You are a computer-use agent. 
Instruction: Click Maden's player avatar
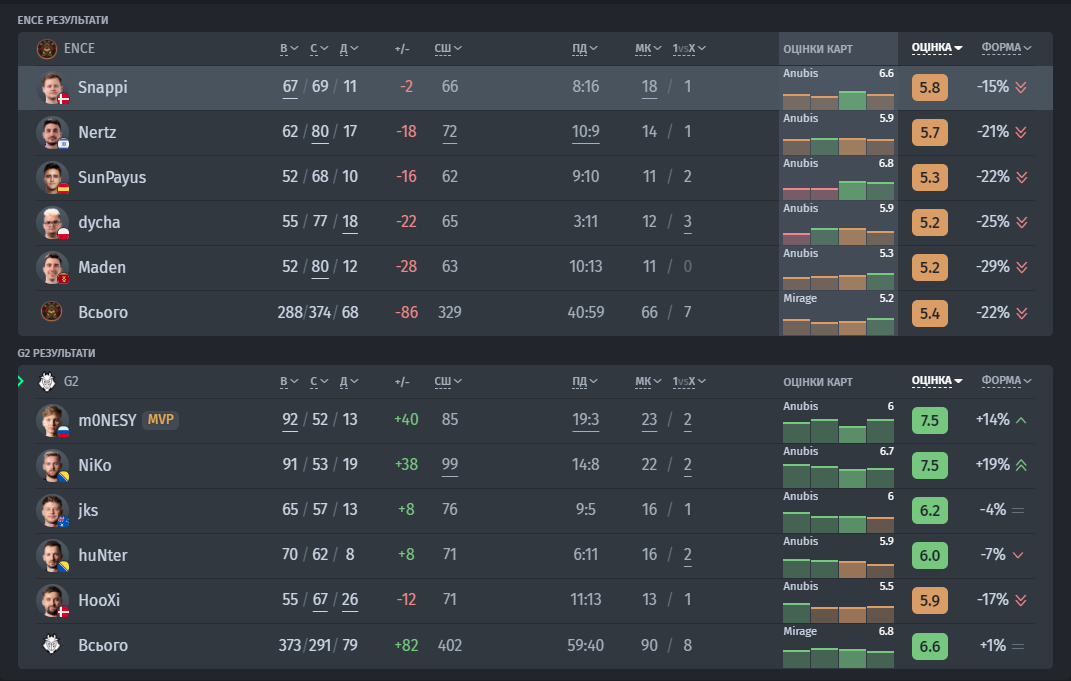(x=53, y=268)
